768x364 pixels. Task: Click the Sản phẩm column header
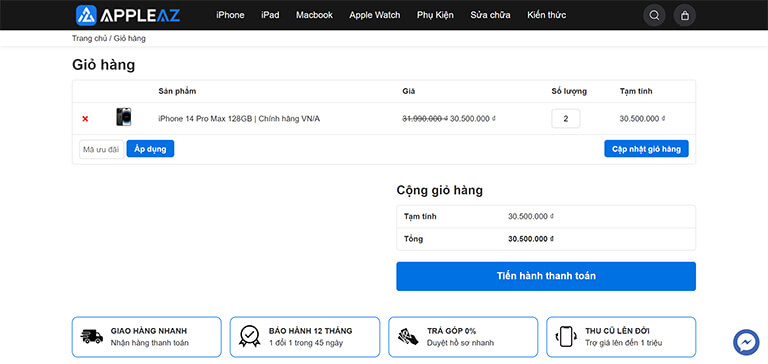pyautogui.click(x=177, y=91)
